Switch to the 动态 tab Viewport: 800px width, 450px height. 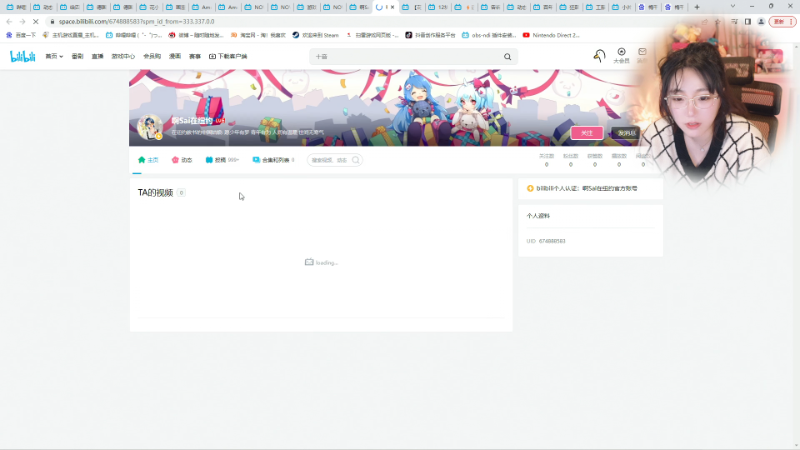coord(182,160)
